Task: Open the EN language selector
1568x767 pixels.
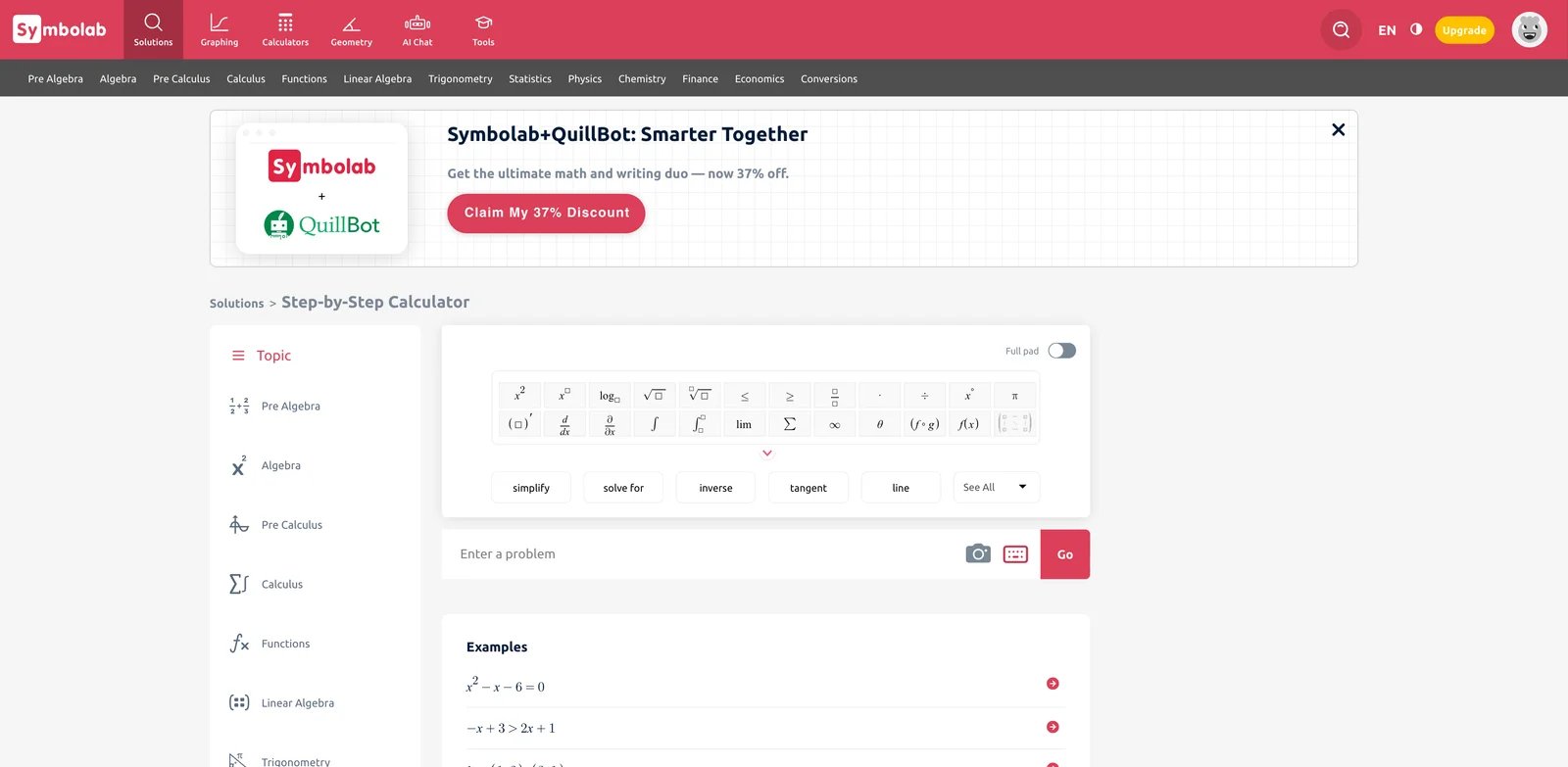Action: (1387, 30)
